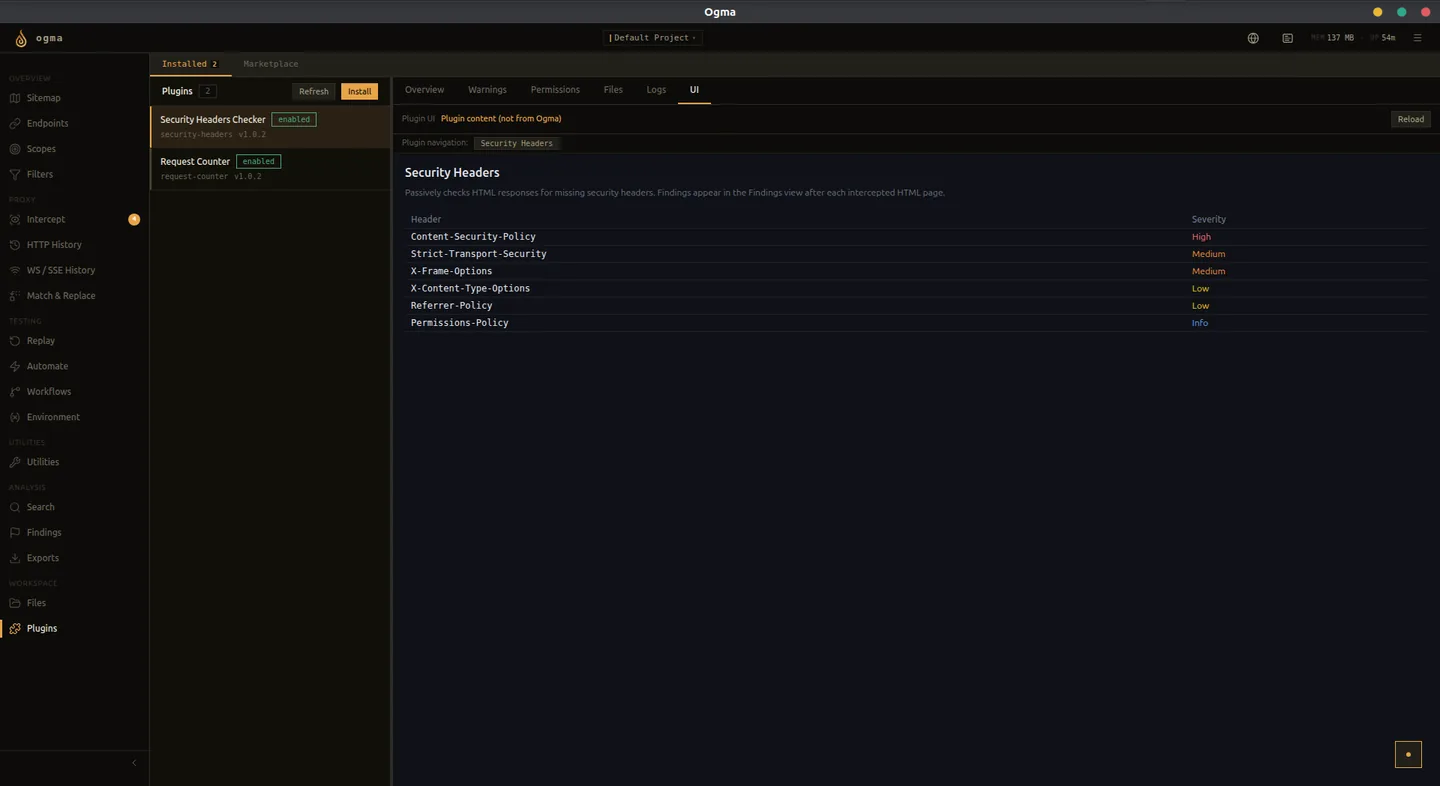This screenshot has width=1440, height=786.
Task: Click the Intercept sidebar icon
Action: pyautogui.click(x=15, y=219)
